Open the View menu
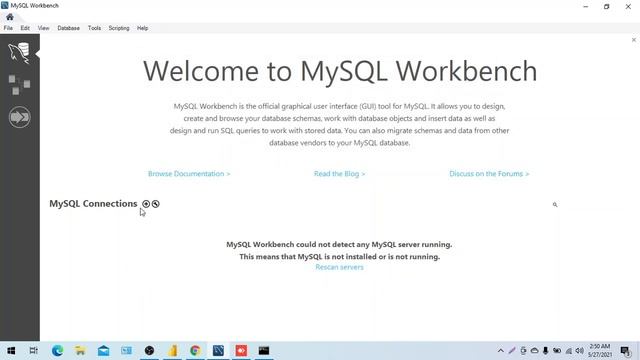 click(x=43, y=28)
